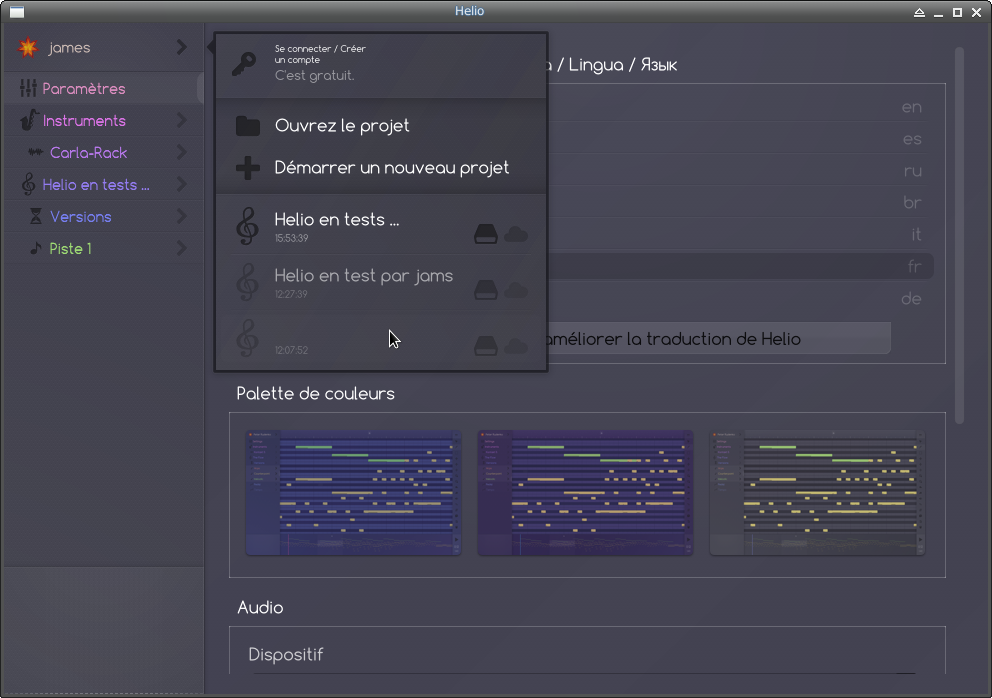Select Piste 1 track in the sidebar

click(x=104, y=248)
